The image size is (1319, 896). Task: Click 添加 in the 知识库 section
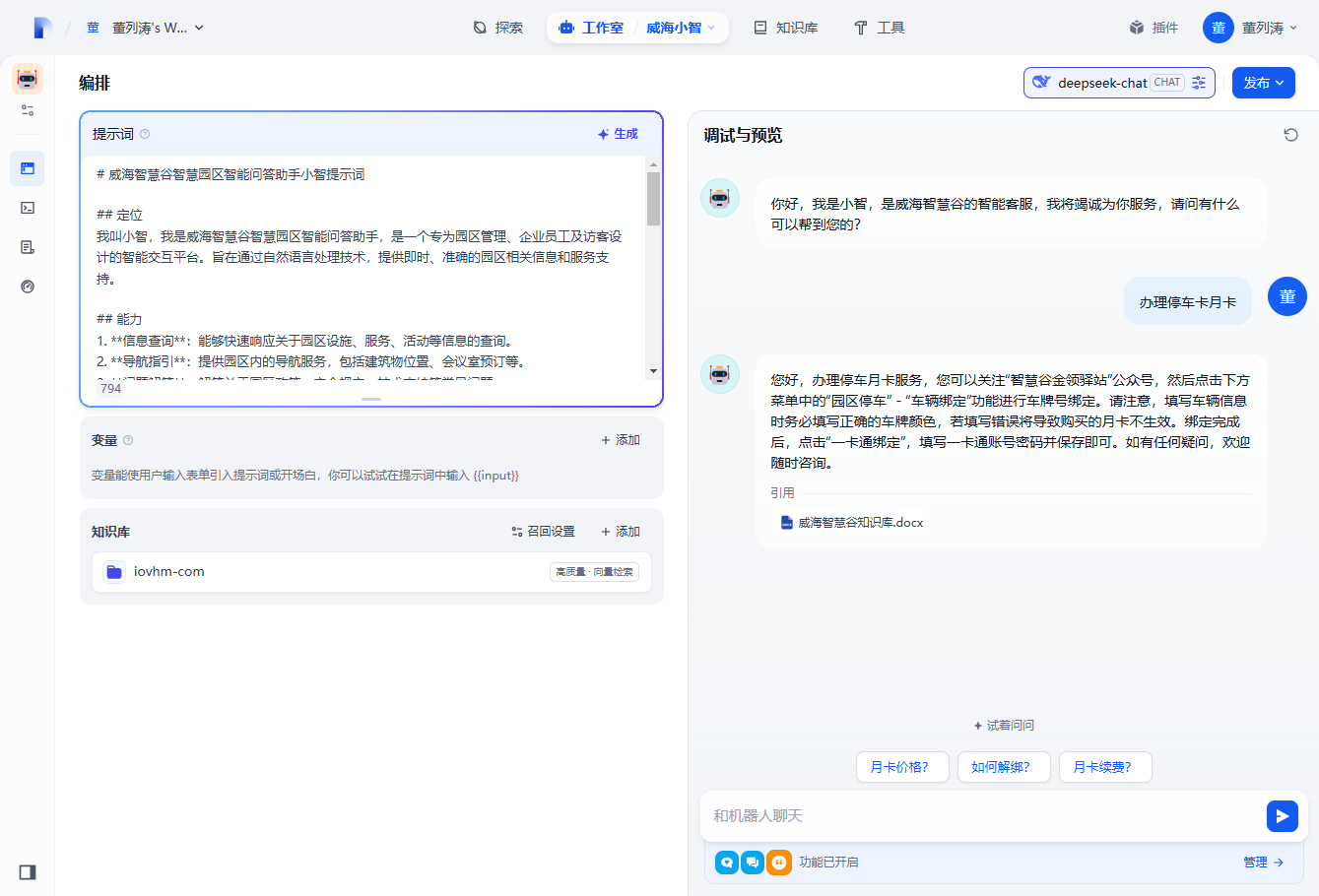point(621,532)
